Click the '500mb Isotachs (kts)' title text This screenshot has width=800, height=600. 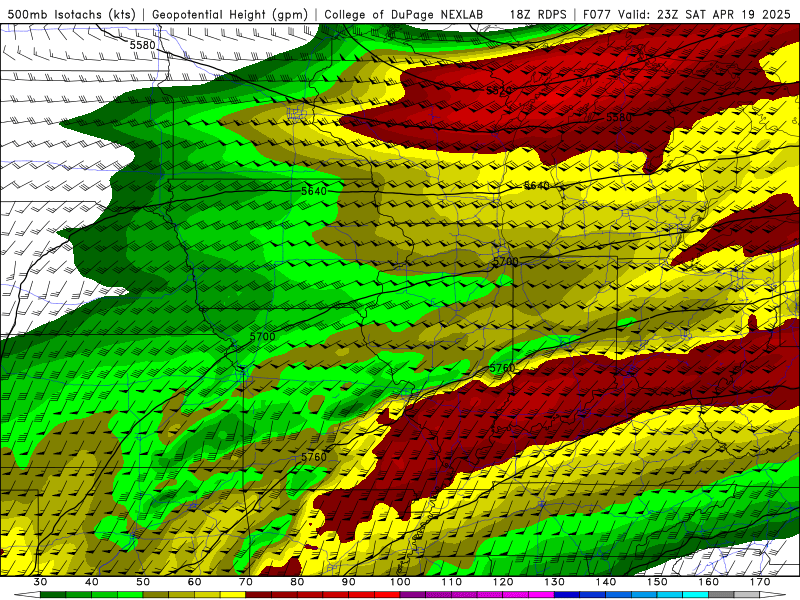[x=72, y=14]
